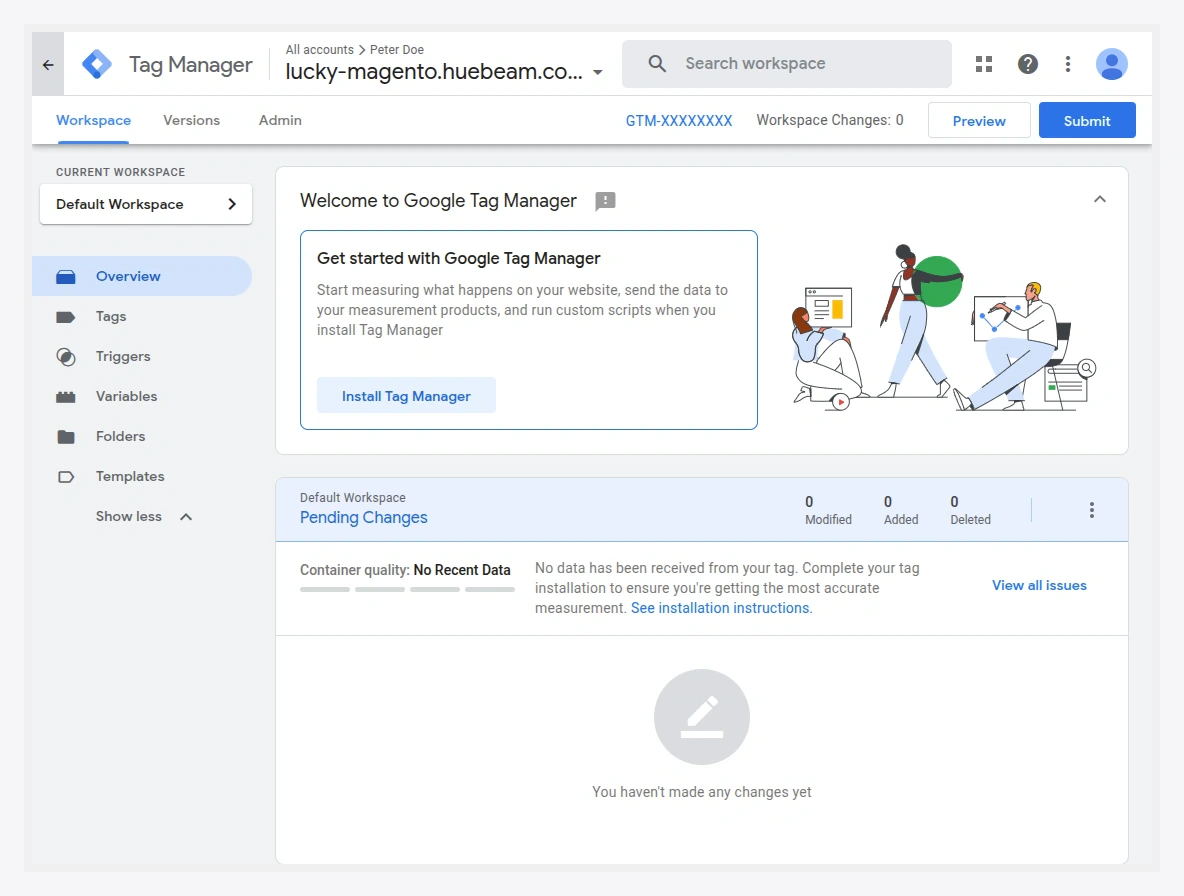
Task: Collapse the Welcome card with chevron
Action: [x=1100, y=199]
